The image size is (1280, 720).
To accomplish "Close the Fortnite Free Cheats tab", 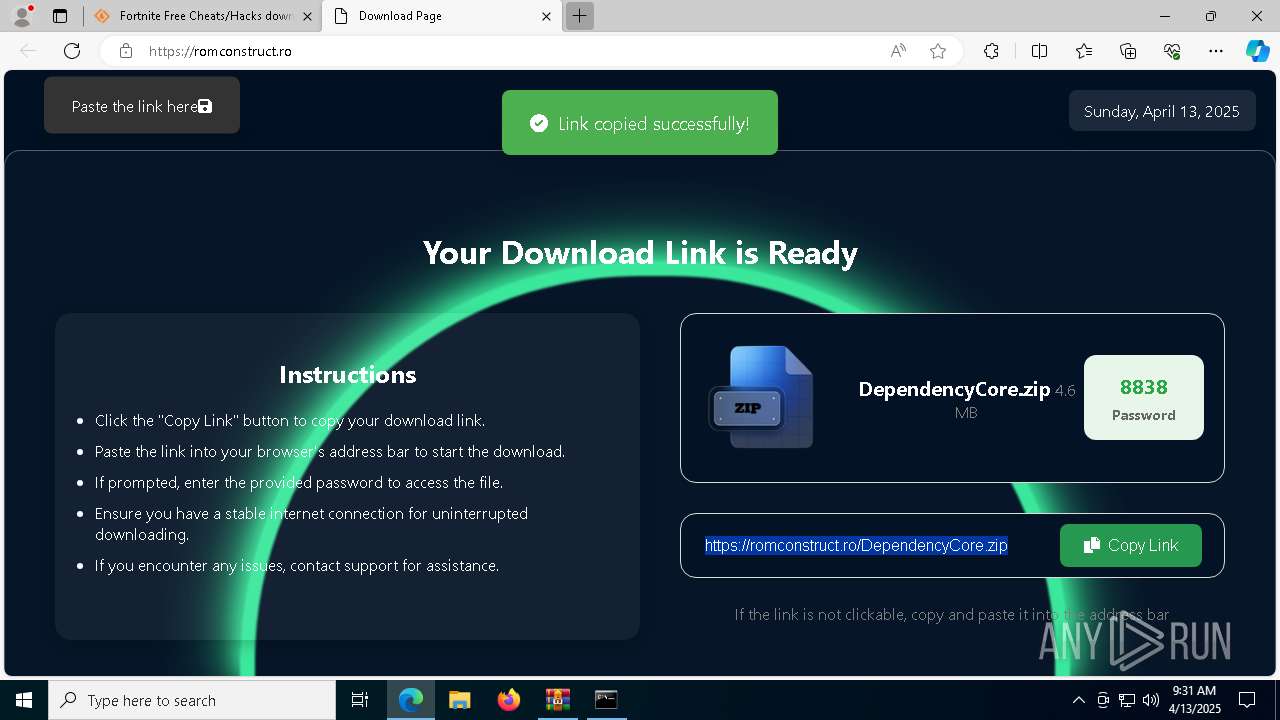I will tap(307, 16).
